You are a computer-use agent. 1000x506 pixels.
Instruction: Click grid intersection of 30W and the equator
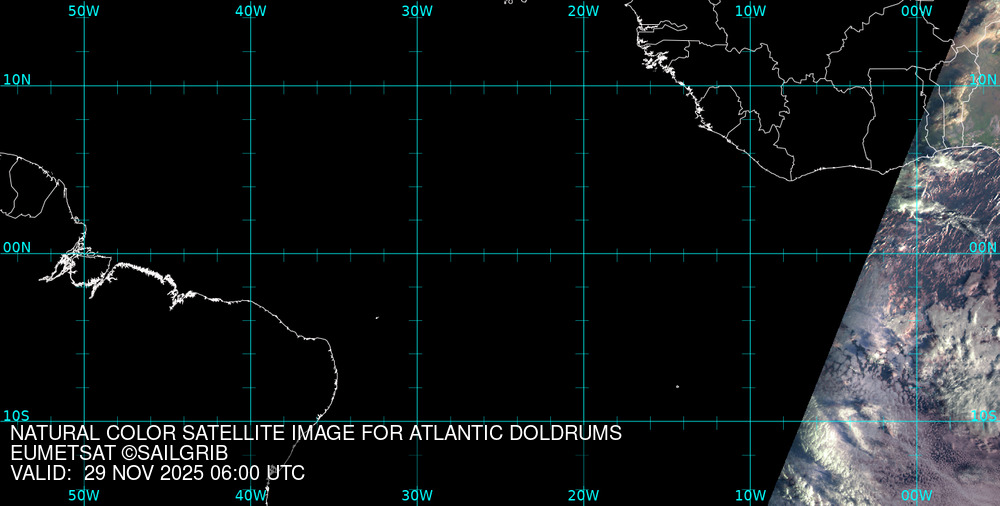[417, 253]
